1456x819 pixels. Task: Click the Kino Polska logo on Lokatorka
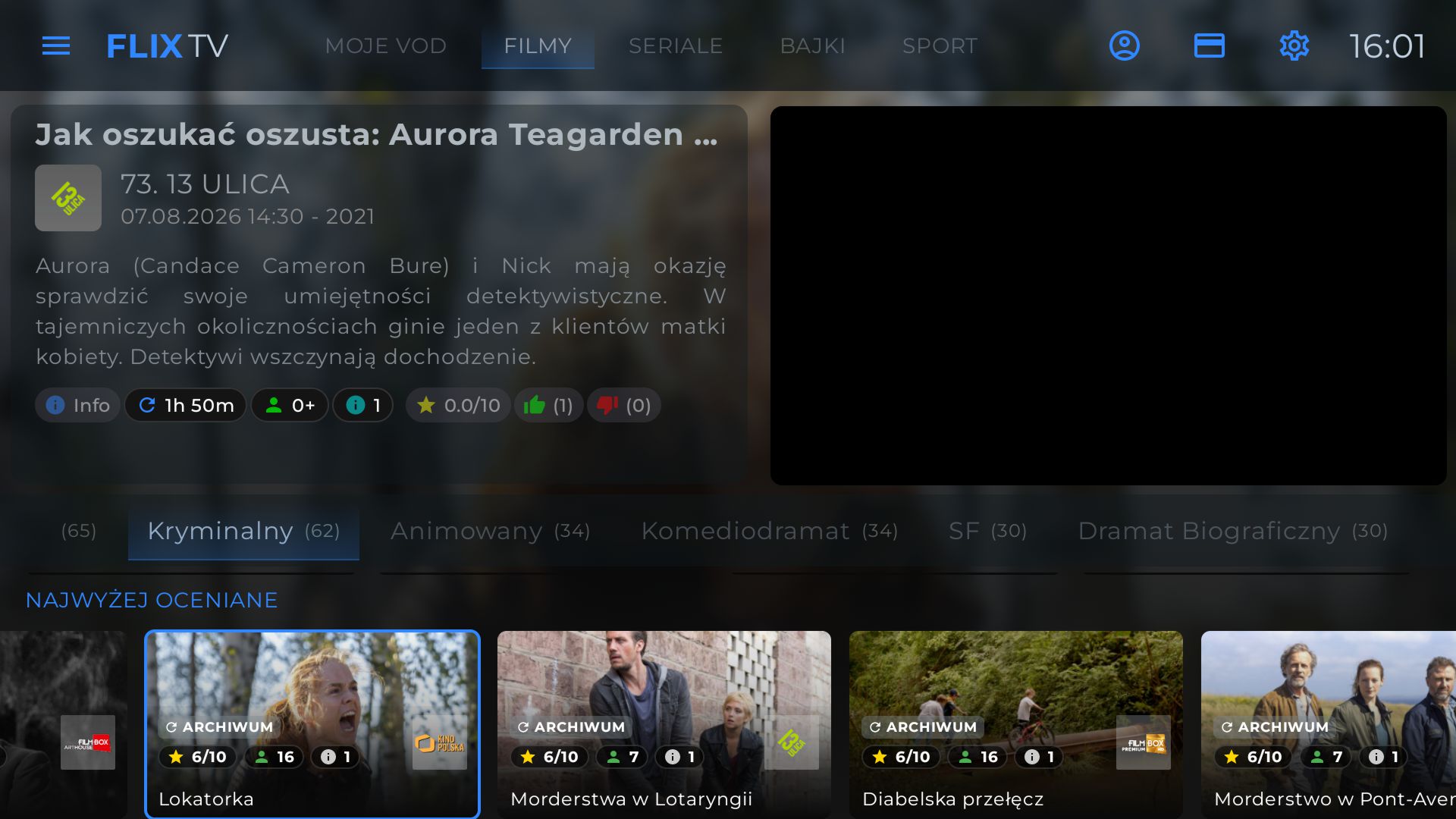point(440,742)
